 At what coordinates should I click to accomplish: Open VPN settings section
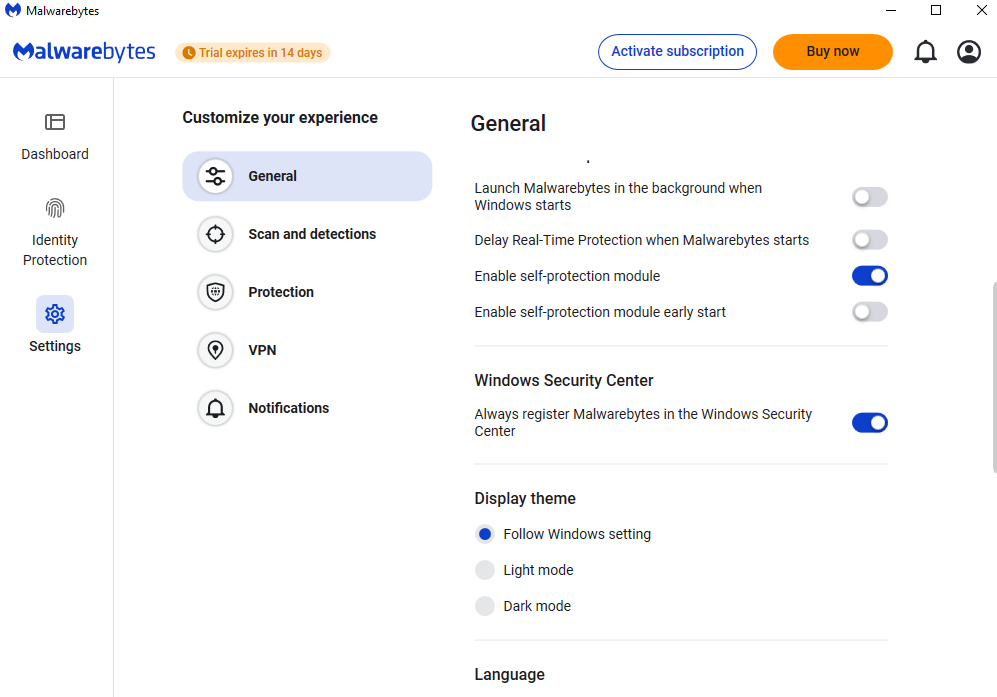click(307, 350)
